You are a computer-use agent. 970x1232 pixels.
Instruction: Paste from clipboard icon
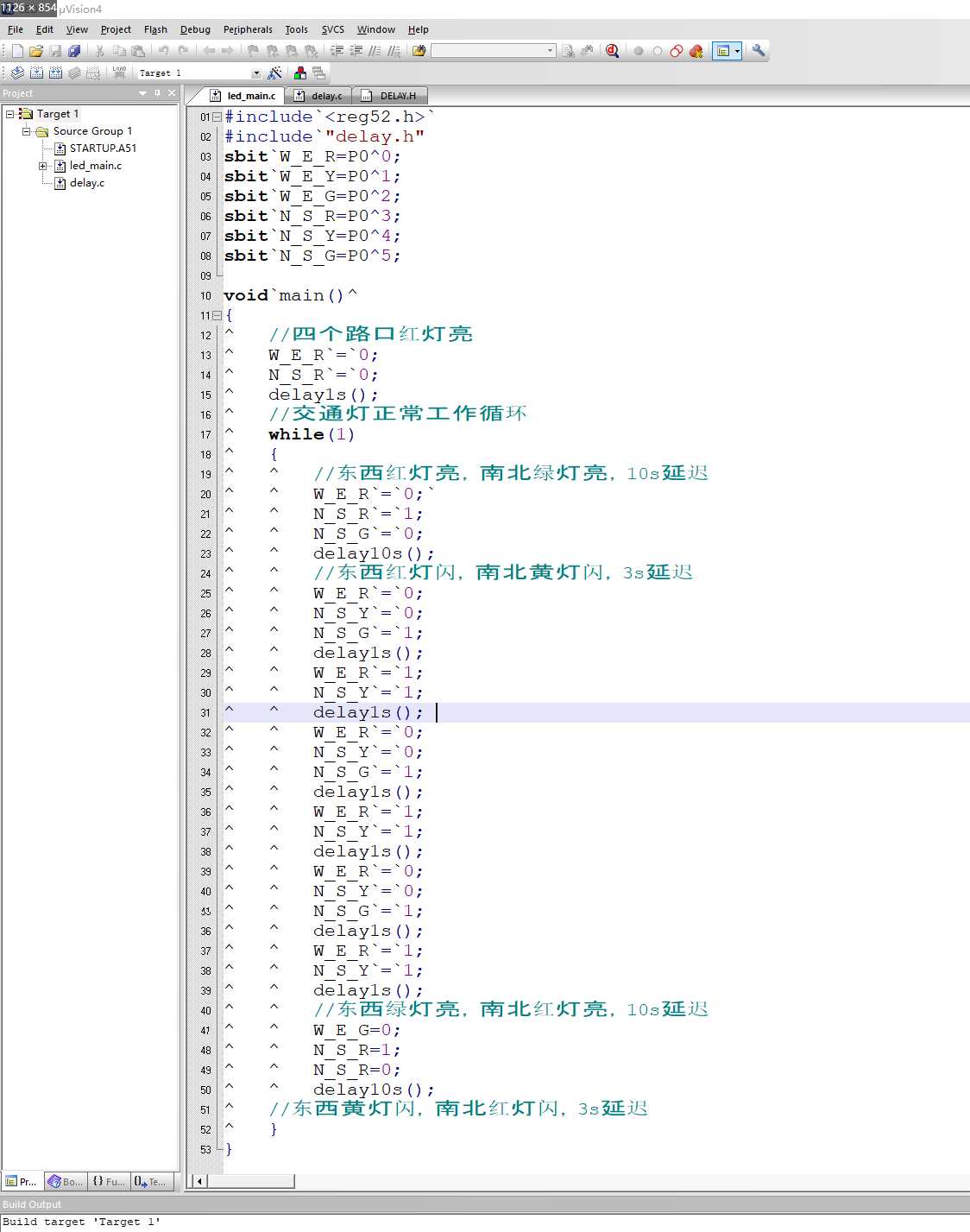[138, 51]
